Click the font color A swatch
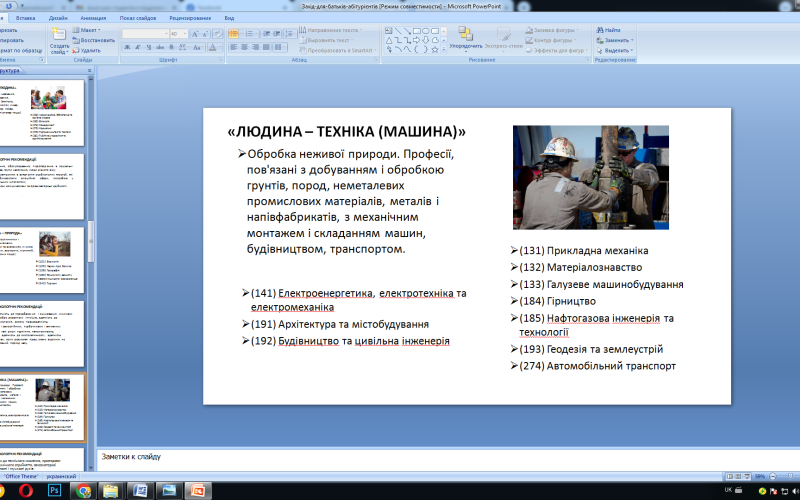Viewport: 800px width, 500px height. point(214,47)
